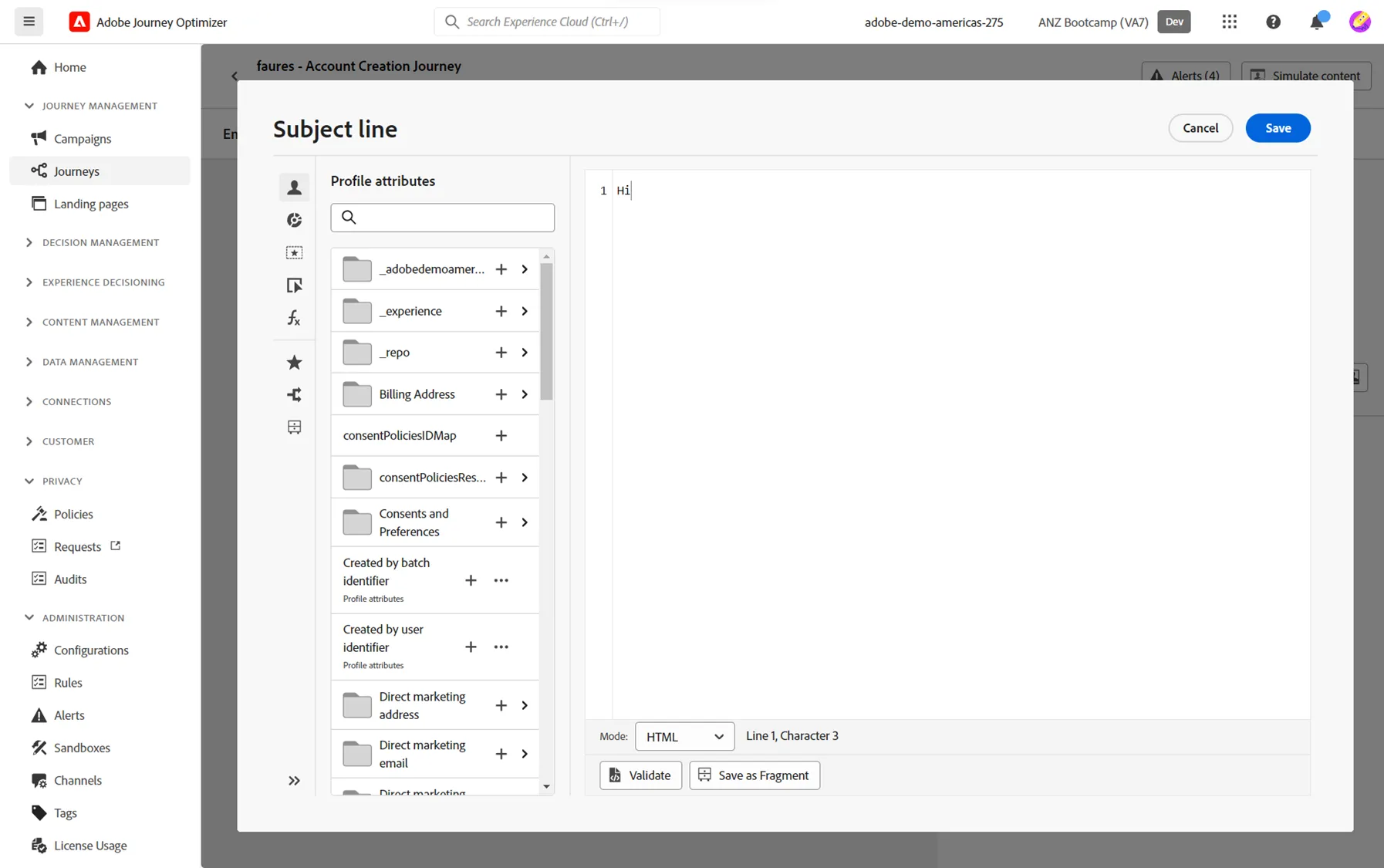Add Created by batch identifier attribute
Screen dimensions: 1384x868
pyautogui.click(x=471, y=580)
